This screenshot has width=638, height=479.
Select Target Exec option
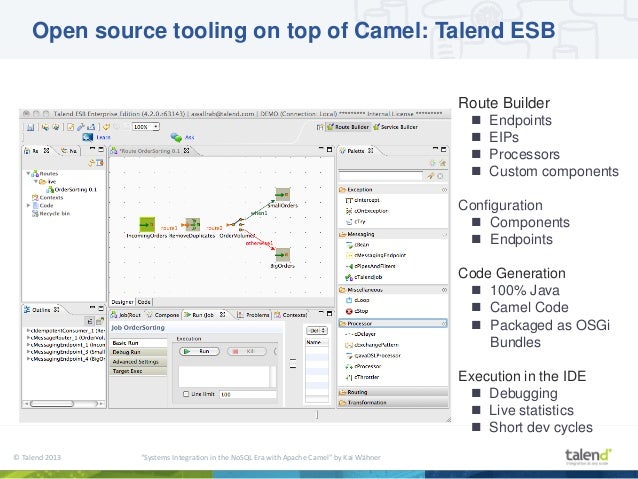138,371
